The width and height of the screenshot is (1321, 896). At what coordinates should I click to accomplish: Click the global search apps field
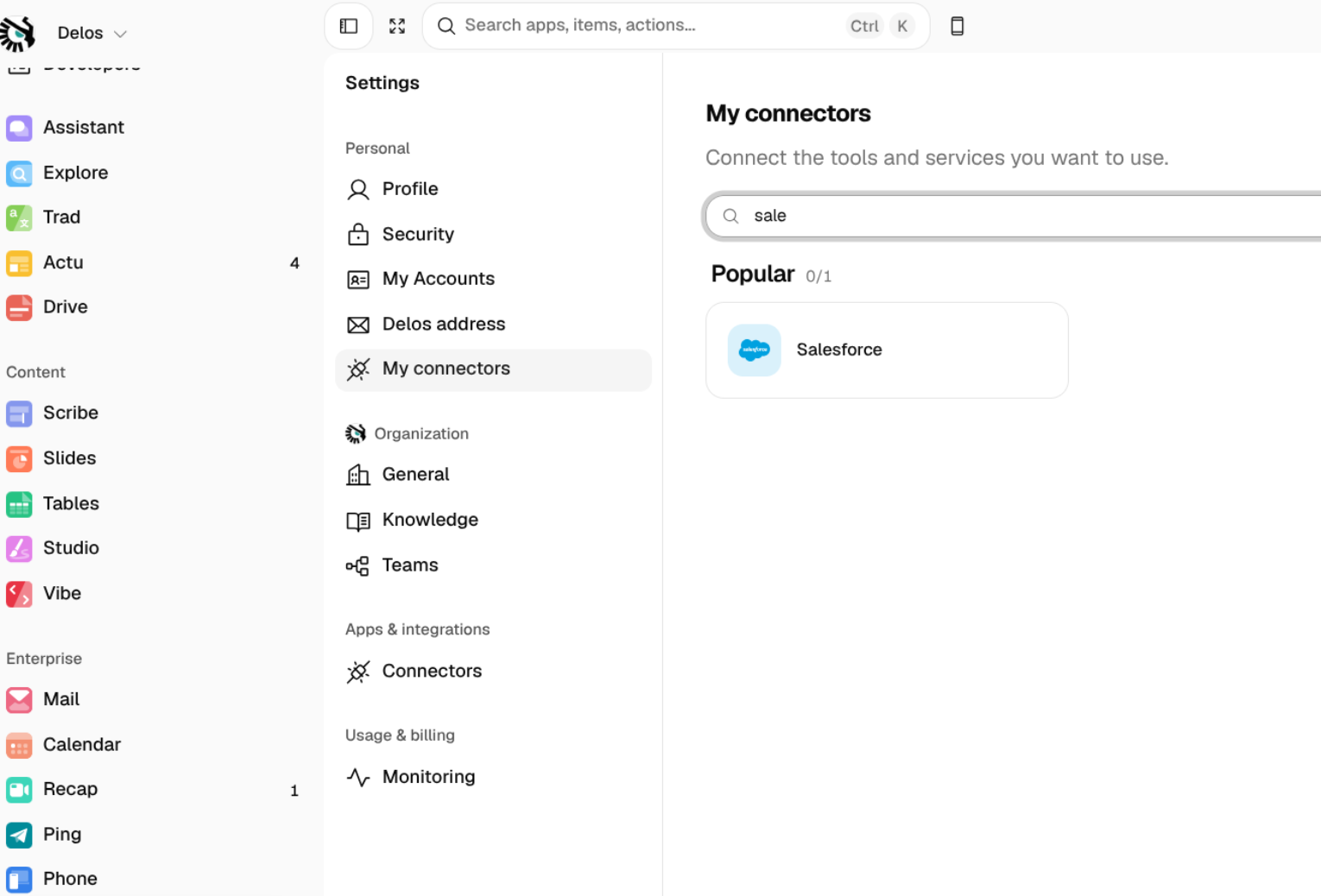coord(676,26)
